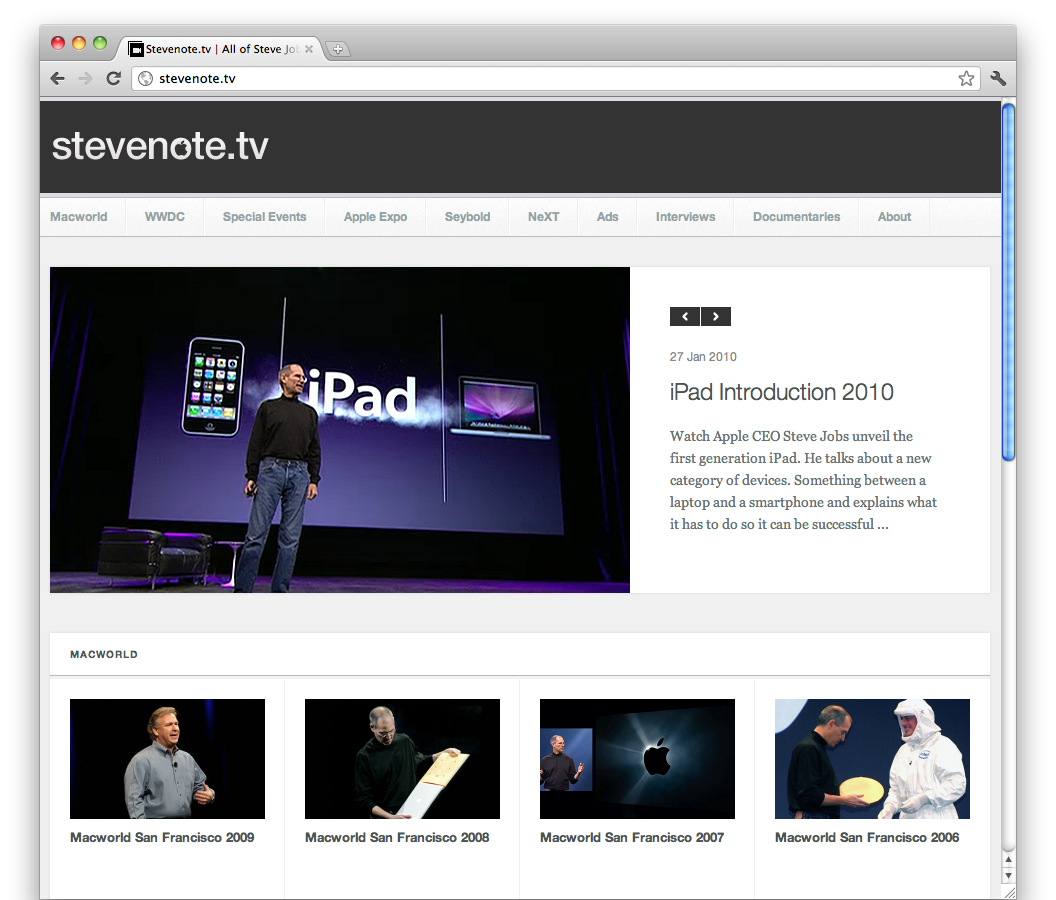Close the Stevenote.tv browser tab
1056x900 pixels.
309,49
